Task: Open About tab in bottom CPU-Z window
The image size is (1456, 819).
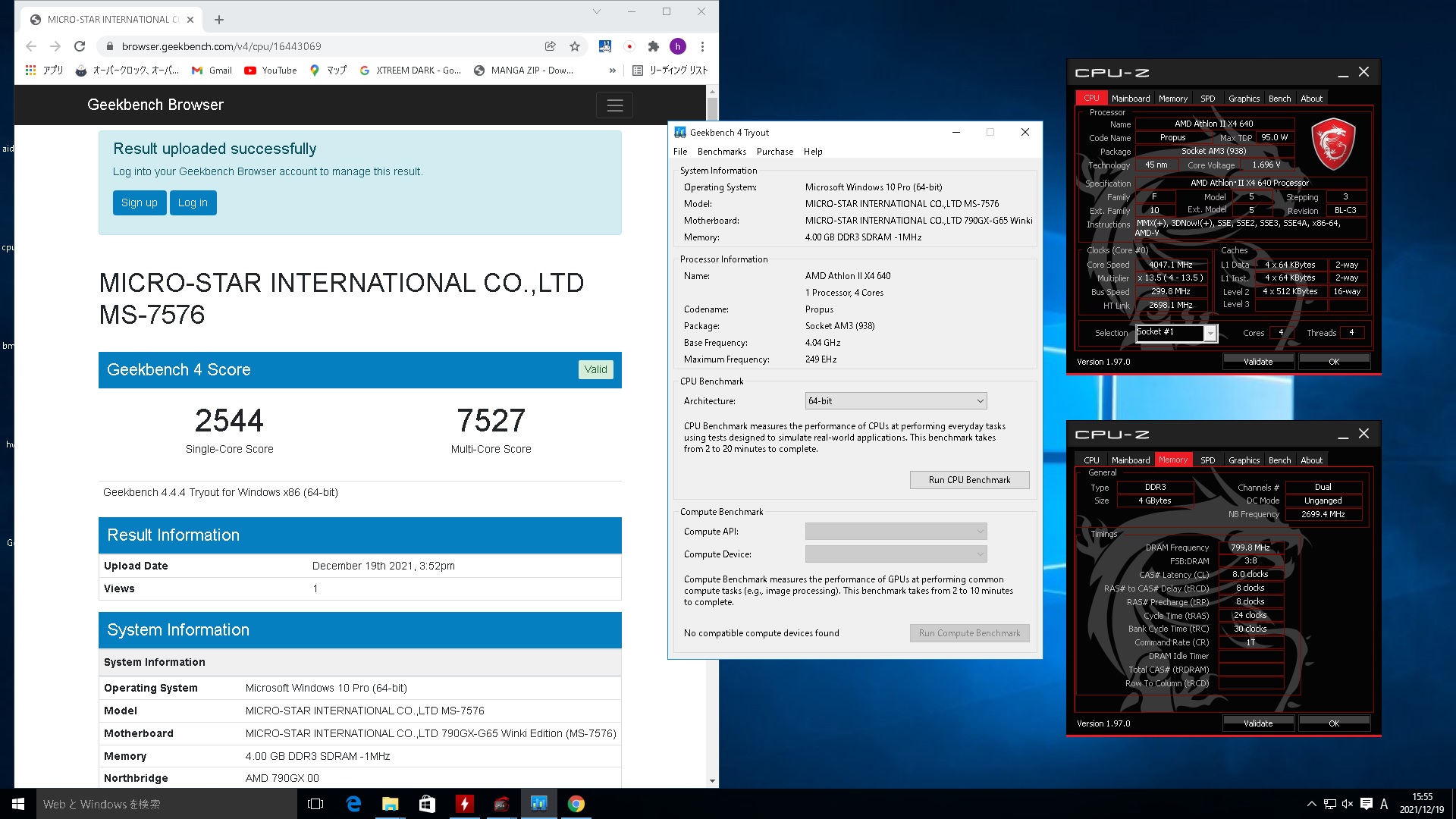Action: [1311, 460]
